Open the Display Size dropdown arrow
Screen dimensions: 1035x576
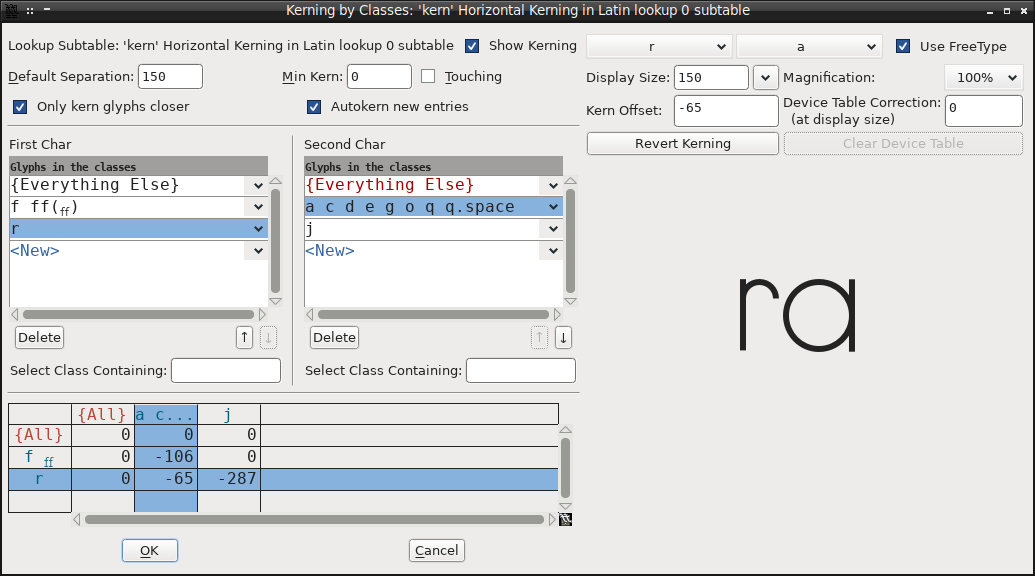point(765,78)
